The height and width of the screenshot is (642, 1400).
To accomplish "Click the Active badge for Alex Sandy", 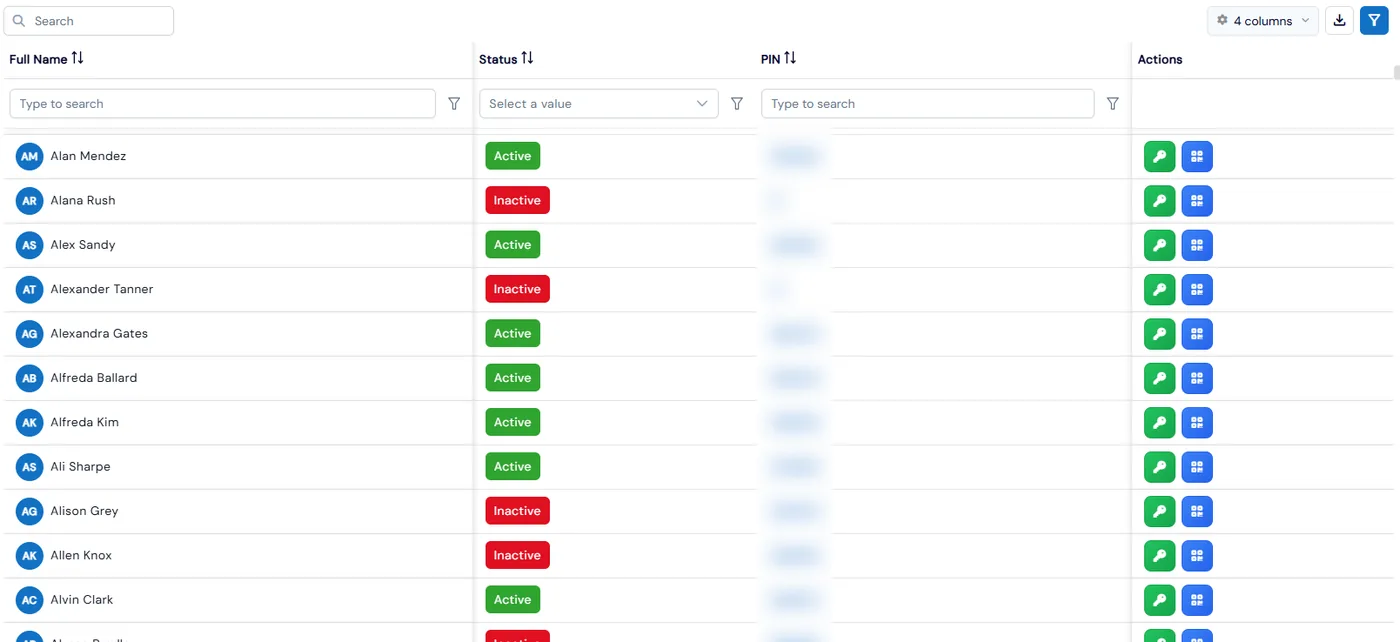I will 513,245.
